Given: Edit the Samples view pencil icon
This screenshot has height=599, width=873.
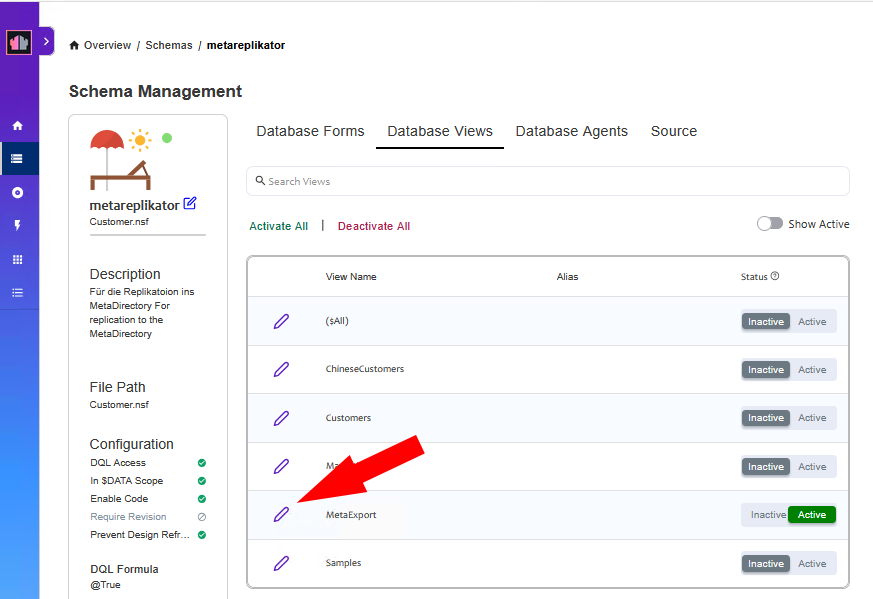Looking at the screenshot, I should point(281,563).
